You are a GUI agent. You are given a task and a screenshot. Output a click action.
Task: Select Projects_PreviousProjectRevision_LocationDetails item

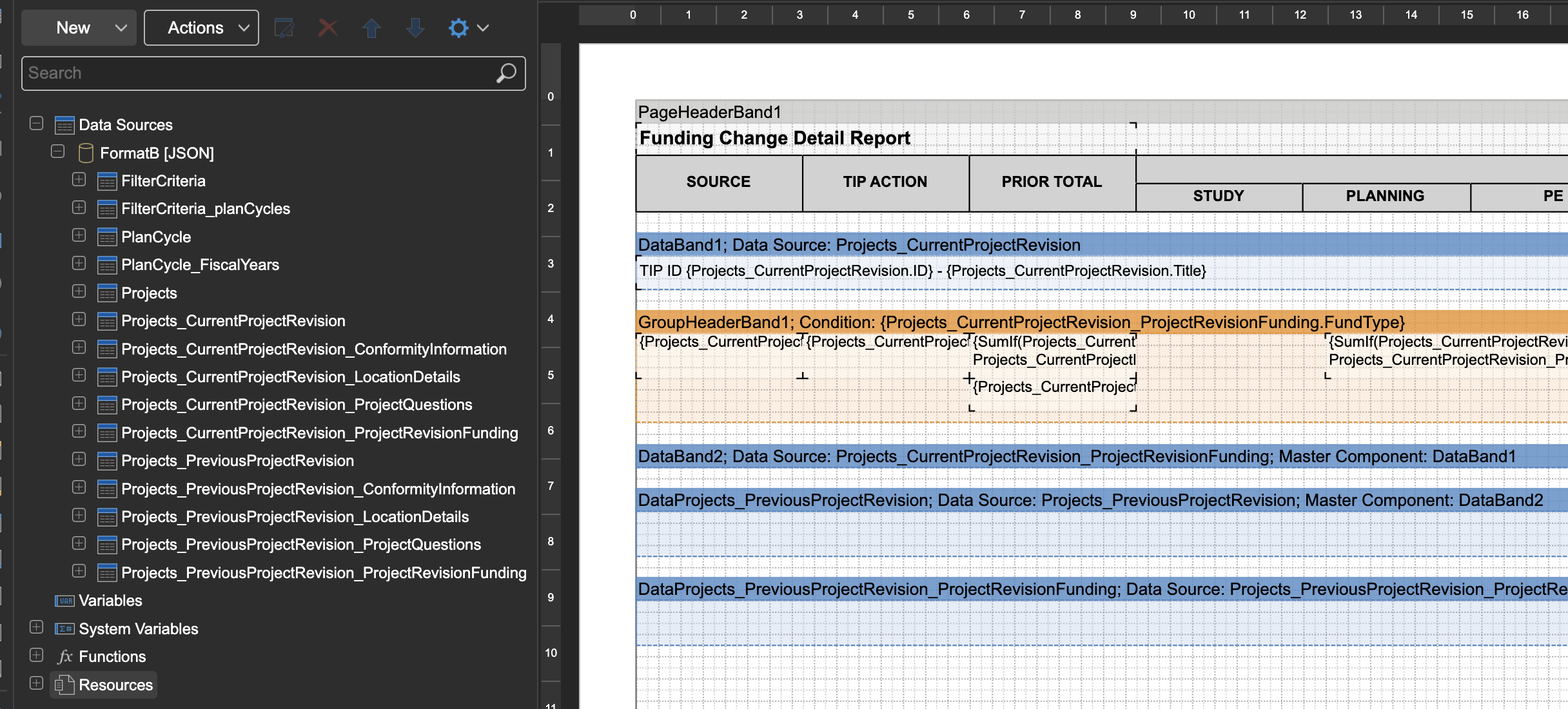click(295, 517)
